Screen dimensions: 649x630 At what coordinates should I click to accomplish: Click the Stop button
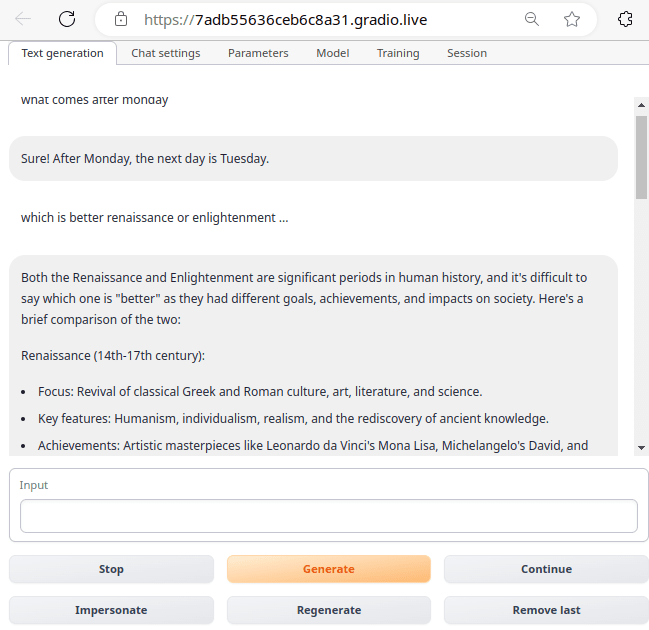coord(111,569)
